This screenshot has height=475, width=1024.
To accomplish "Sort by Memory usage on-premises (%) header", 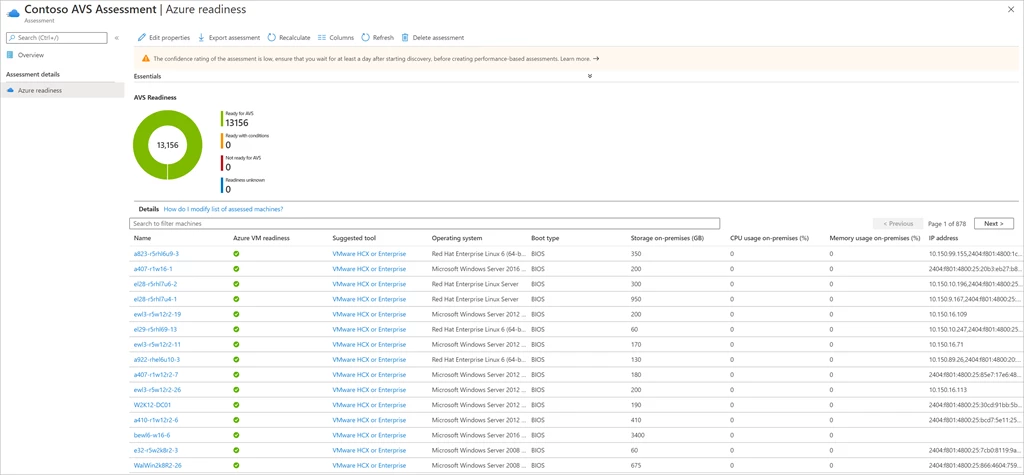I will pos(875,238).
